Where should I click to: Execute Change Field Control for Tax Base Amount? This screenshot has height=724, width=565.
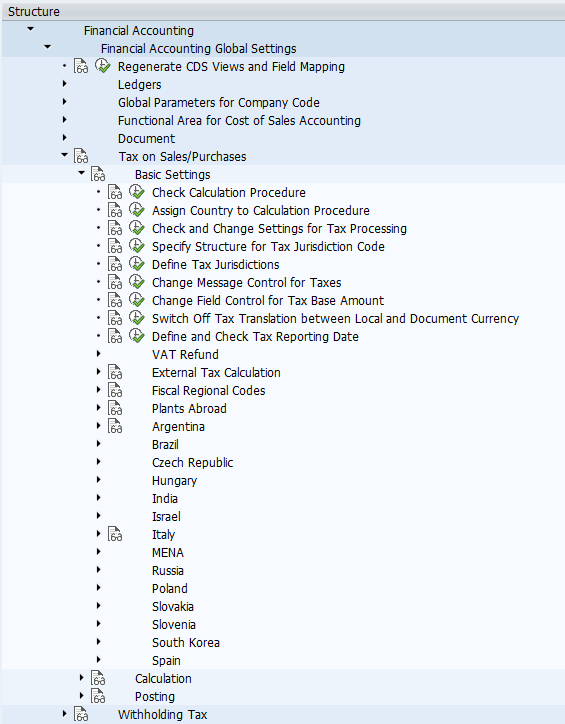pos(137,300)
